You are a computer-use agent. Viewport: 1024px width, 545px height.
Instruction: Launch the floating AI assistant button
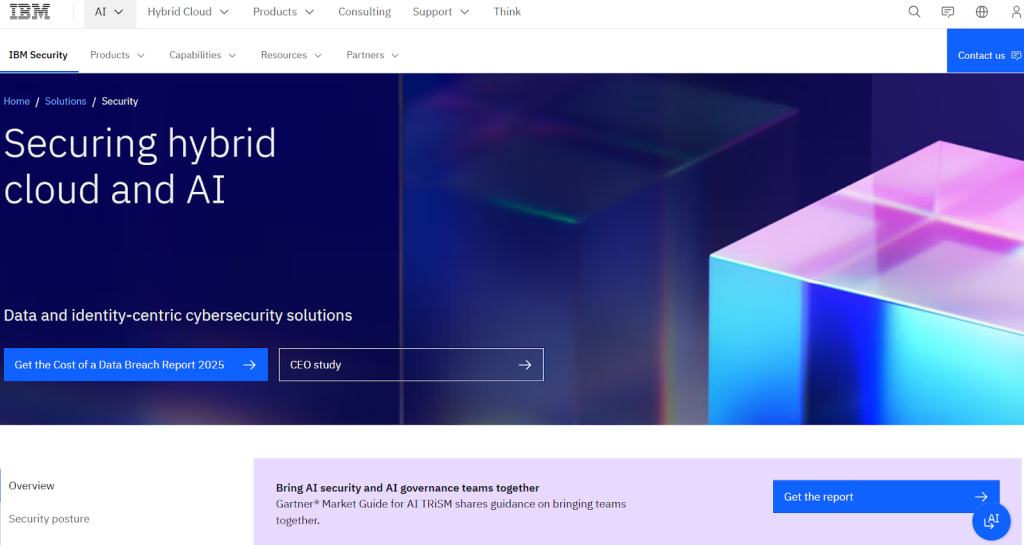[991, 521]
